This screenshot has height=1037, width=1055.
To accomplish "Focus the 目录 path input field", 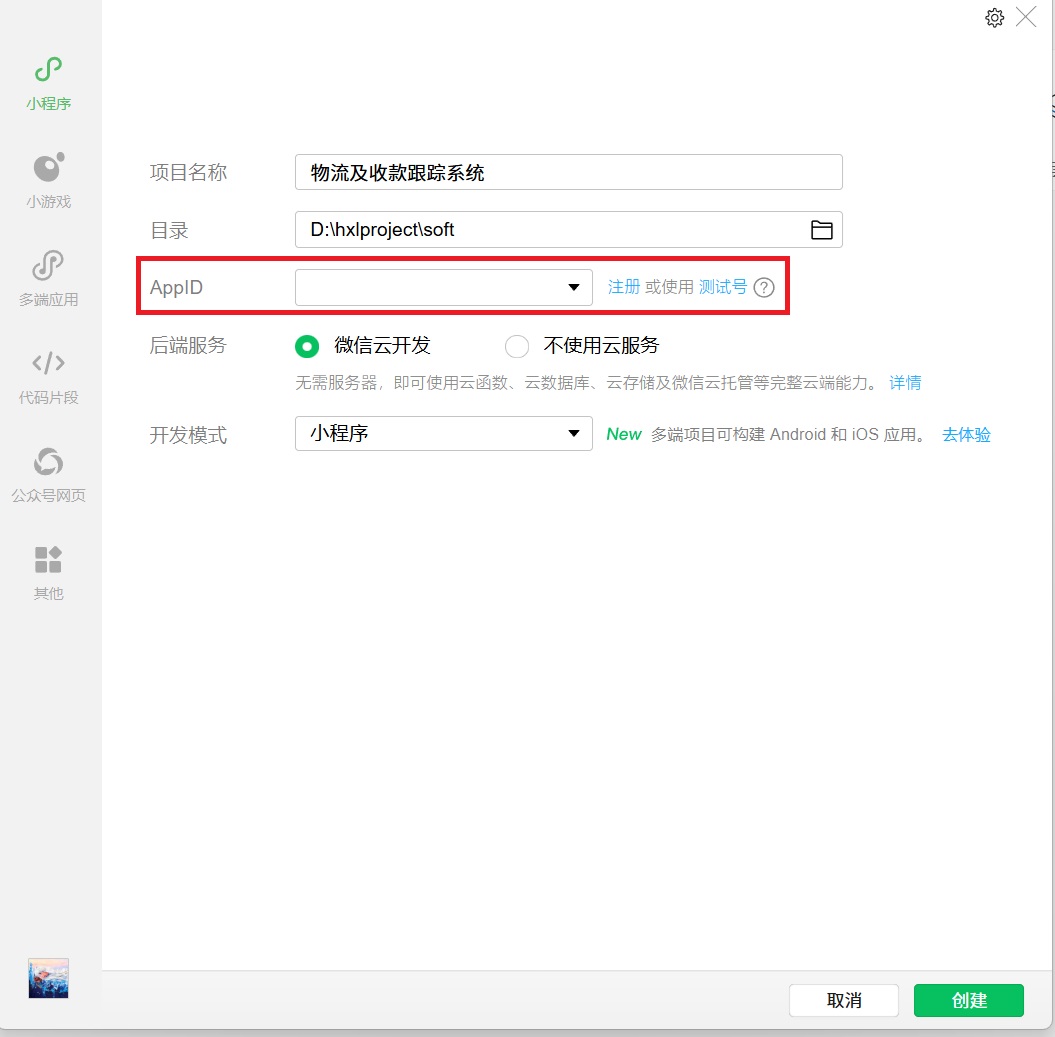I will tap(569, 229).
